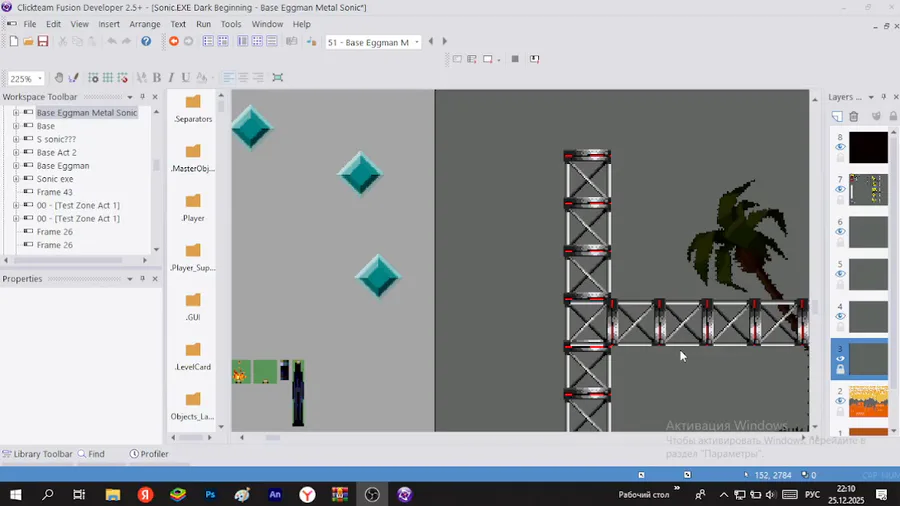Open Workspace Toolbar panel options arrow
The height and width of the screenshot is (506, 900).
click(130, 97)
